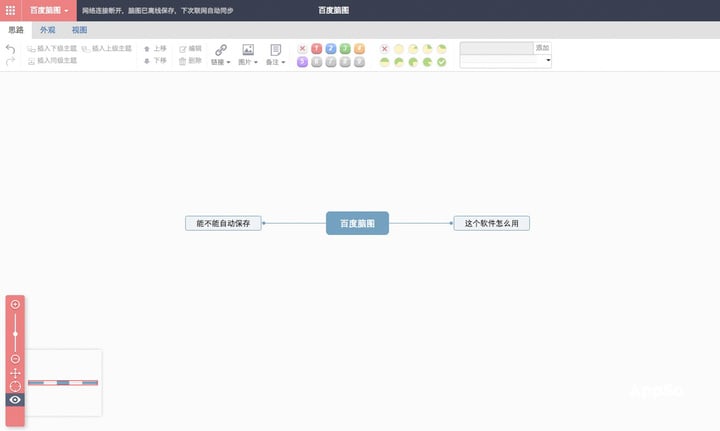This screenshot has height=431, width=720.
Task: Select the central 百度脑图 node
Action: pos(357,223)
